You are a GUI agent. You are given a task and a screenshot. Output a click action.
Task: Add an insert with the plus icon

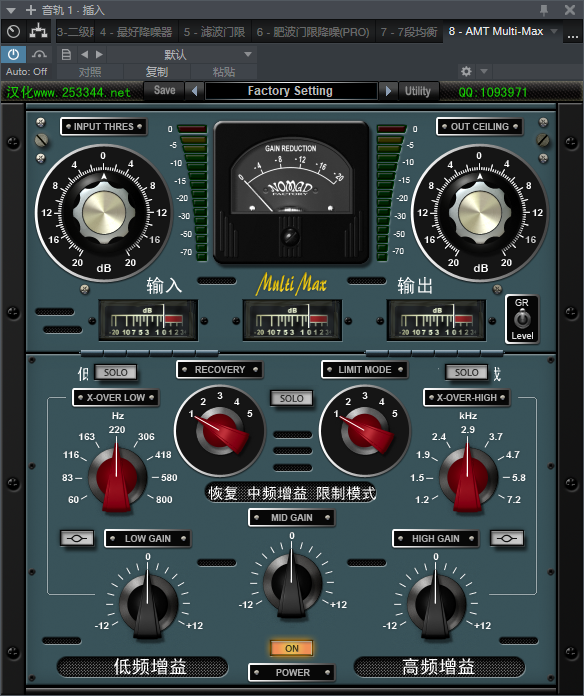pyautogui.click(x=31, y=10)
